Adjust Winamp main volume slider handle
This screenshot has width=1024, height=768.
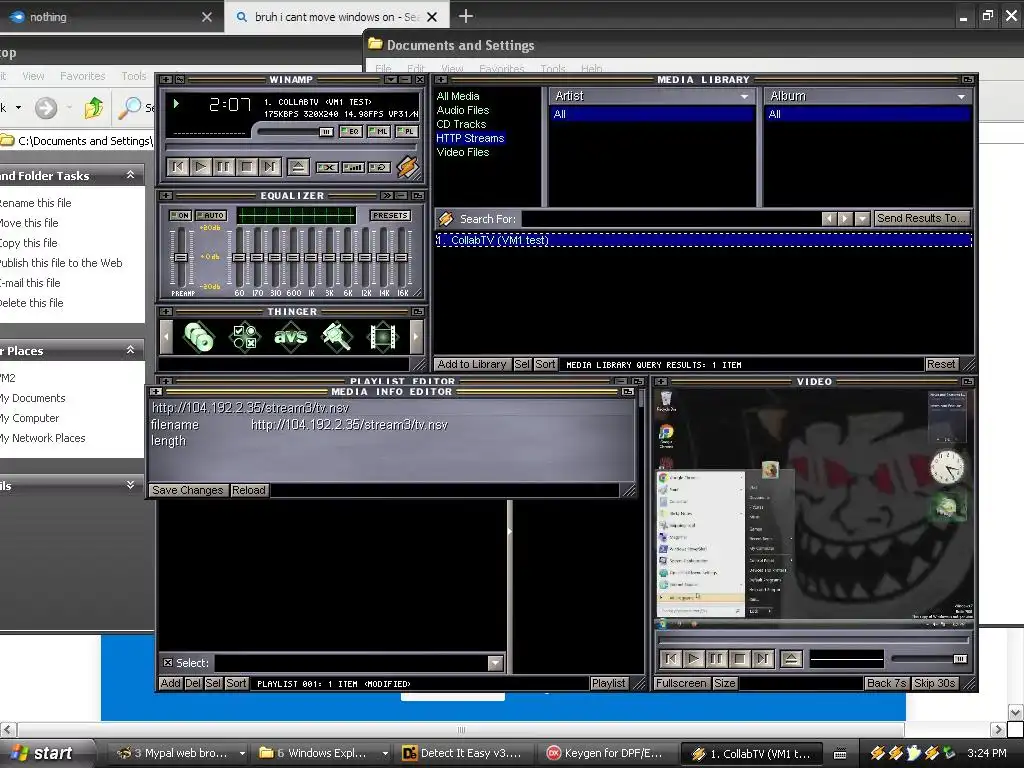pyautogui.click(x=326, y=132)
